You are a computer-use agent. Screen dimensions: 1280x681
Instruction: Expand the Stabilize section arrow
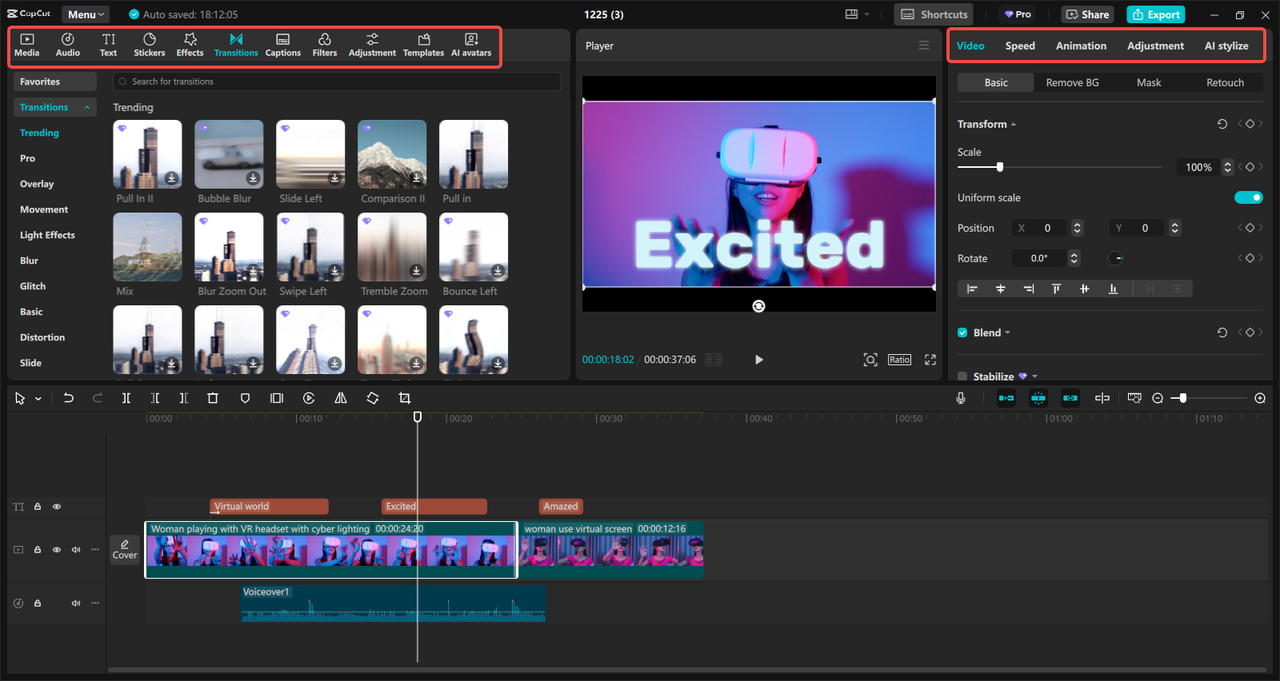point(1034,377)
